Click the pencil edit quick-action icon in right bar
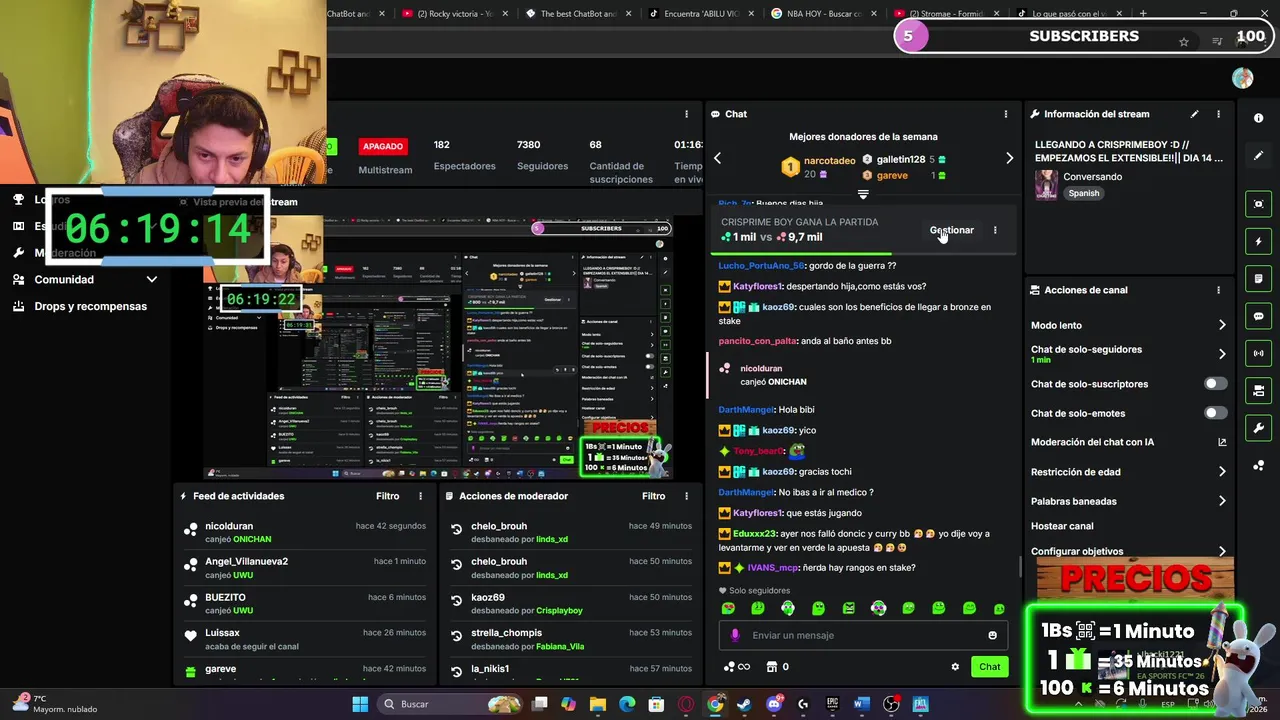Viewport: 1280px width, 720px height. [1258, 156]
